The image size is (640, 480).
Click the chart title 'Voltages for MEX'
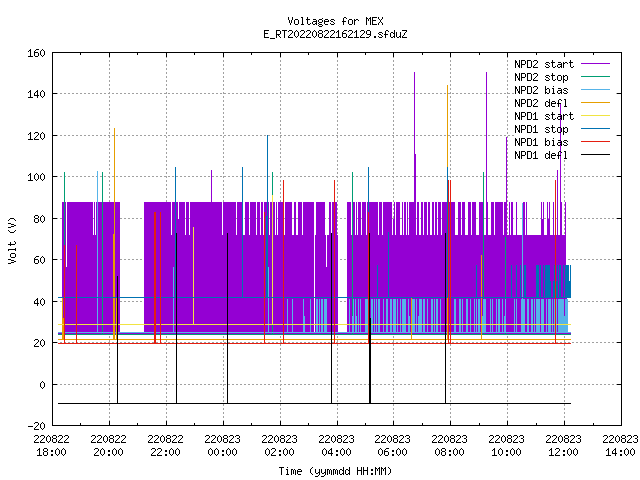pos(335,21)
